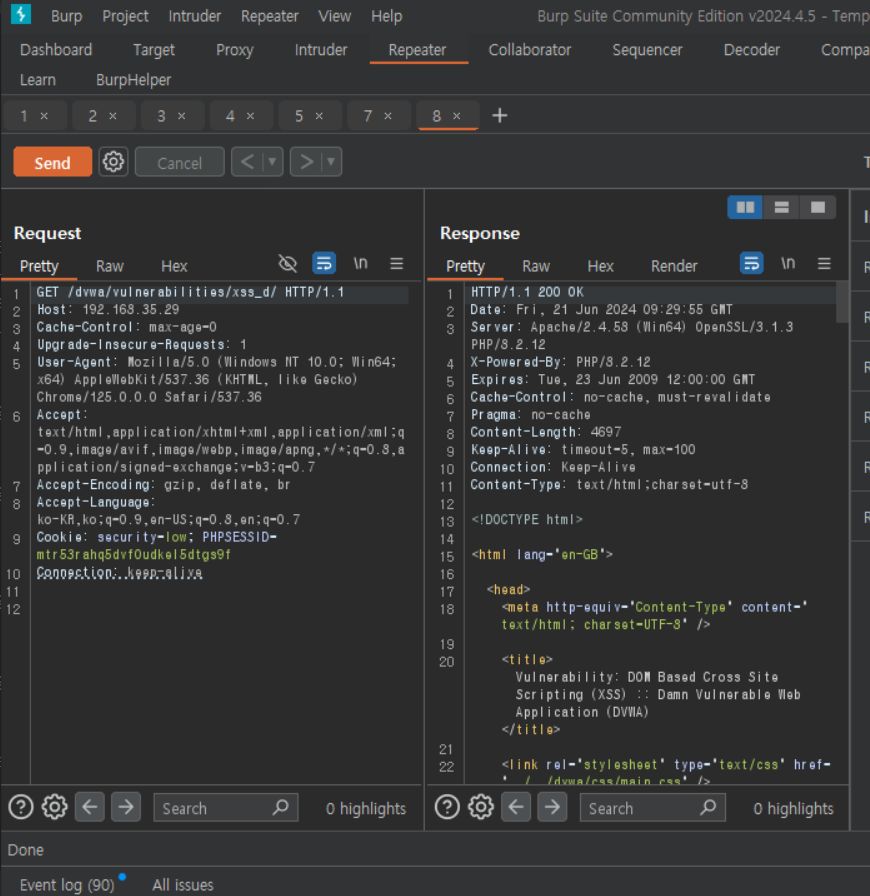Image resolution: width=870 pixels, height=896 pixels.
Task: Click the Content-Length: 4697 response header
Action: click(545, 432)
